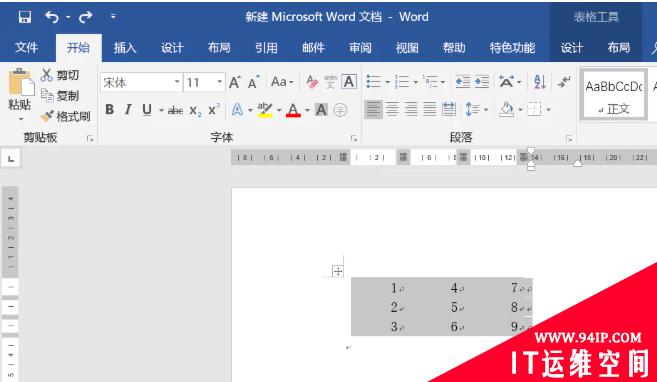The height and width of the screenshot is (382, 657).
Task: Undo the last action
Action: (x=52, y=17)
